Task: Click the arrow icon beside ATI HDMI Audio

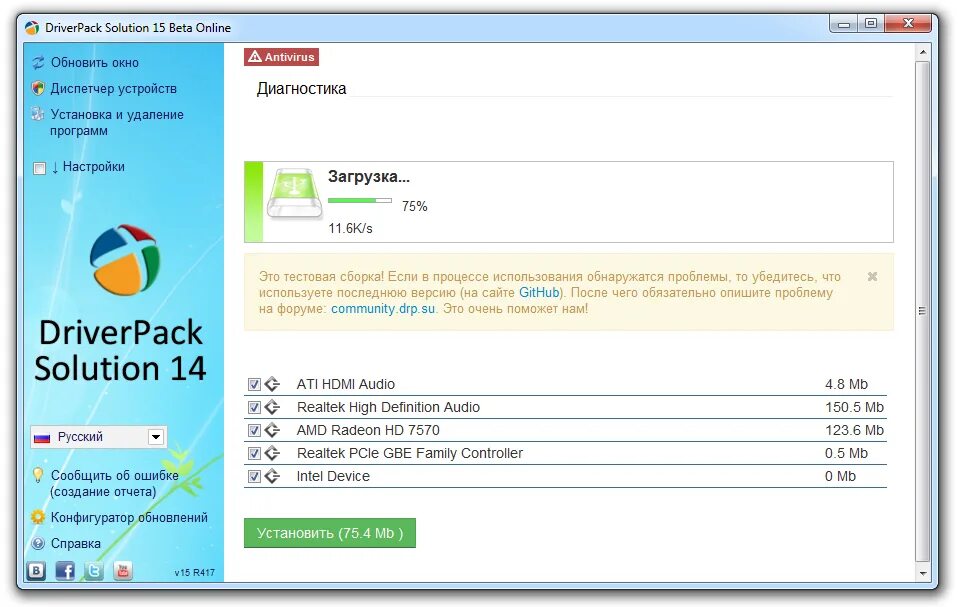Action: point(272,384)
